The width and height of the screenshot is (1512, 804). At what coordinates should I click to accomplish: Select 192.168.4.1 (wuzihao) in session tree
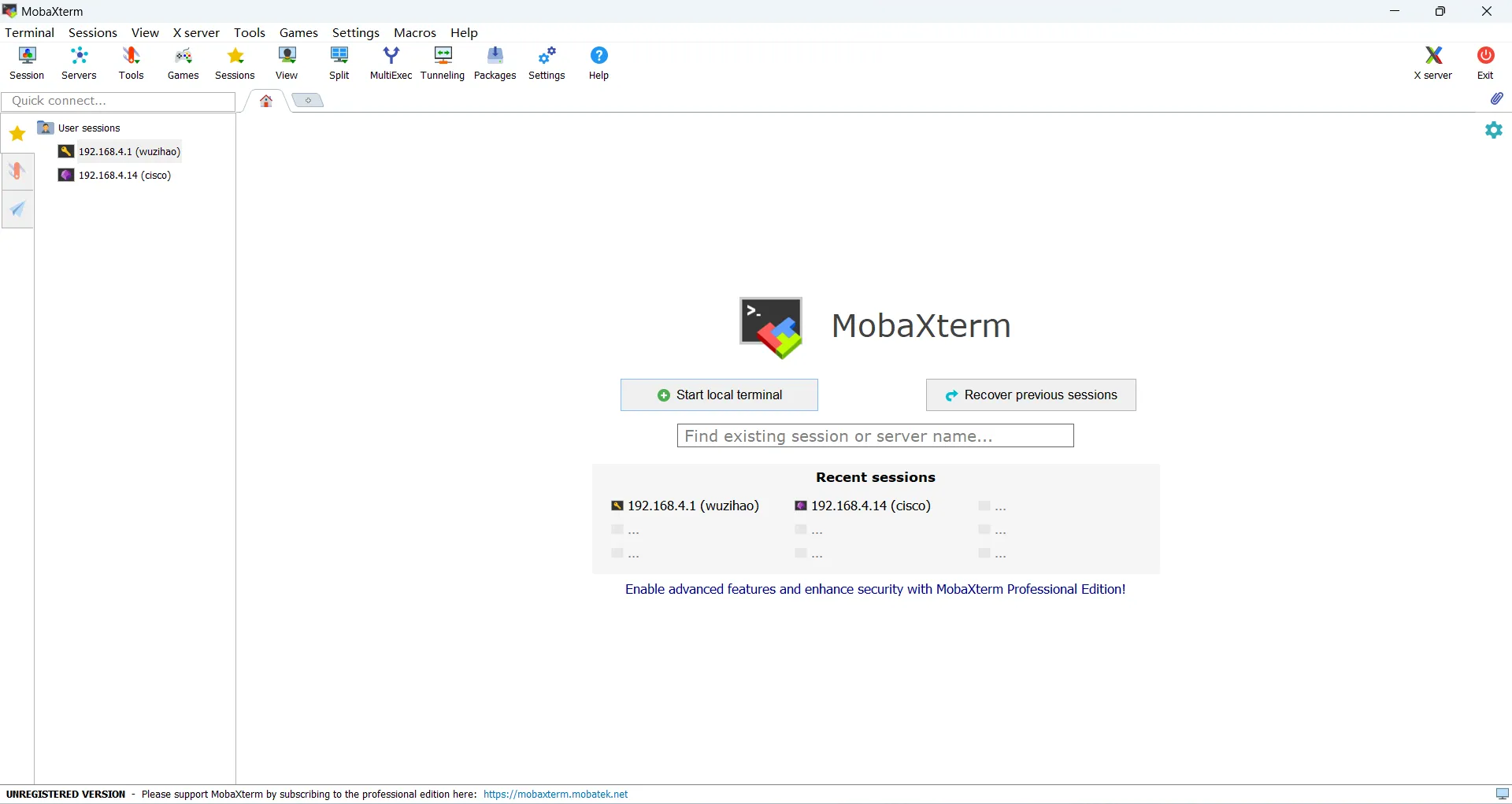point(120,151)
